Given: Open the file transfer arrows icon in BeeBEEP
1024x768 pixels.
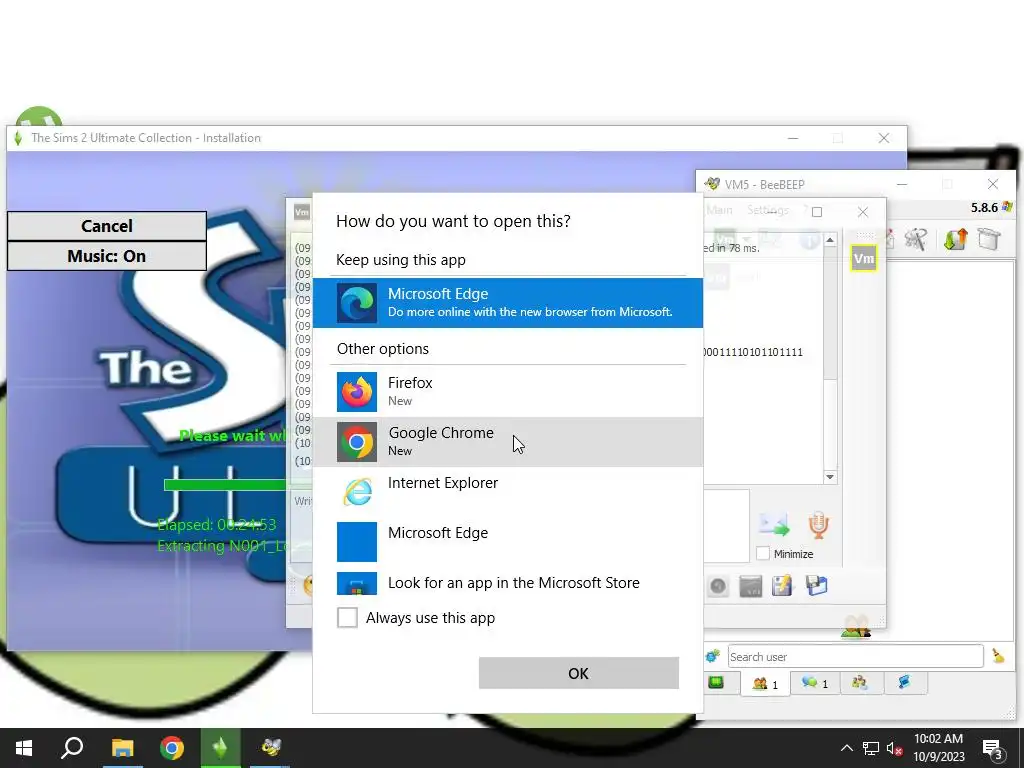Looking at the screenshot, I should click(x=955, y=240).
